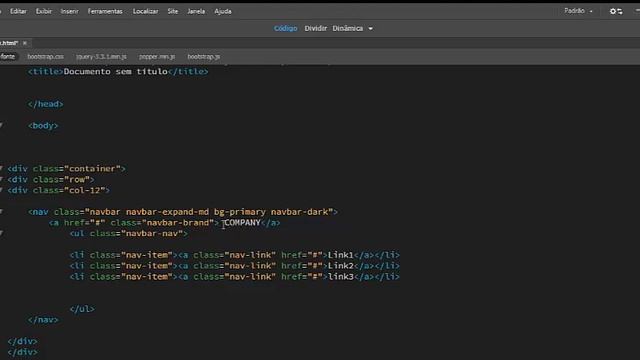Click the closing head tag
640x360 pixels.
coord(45,104)
